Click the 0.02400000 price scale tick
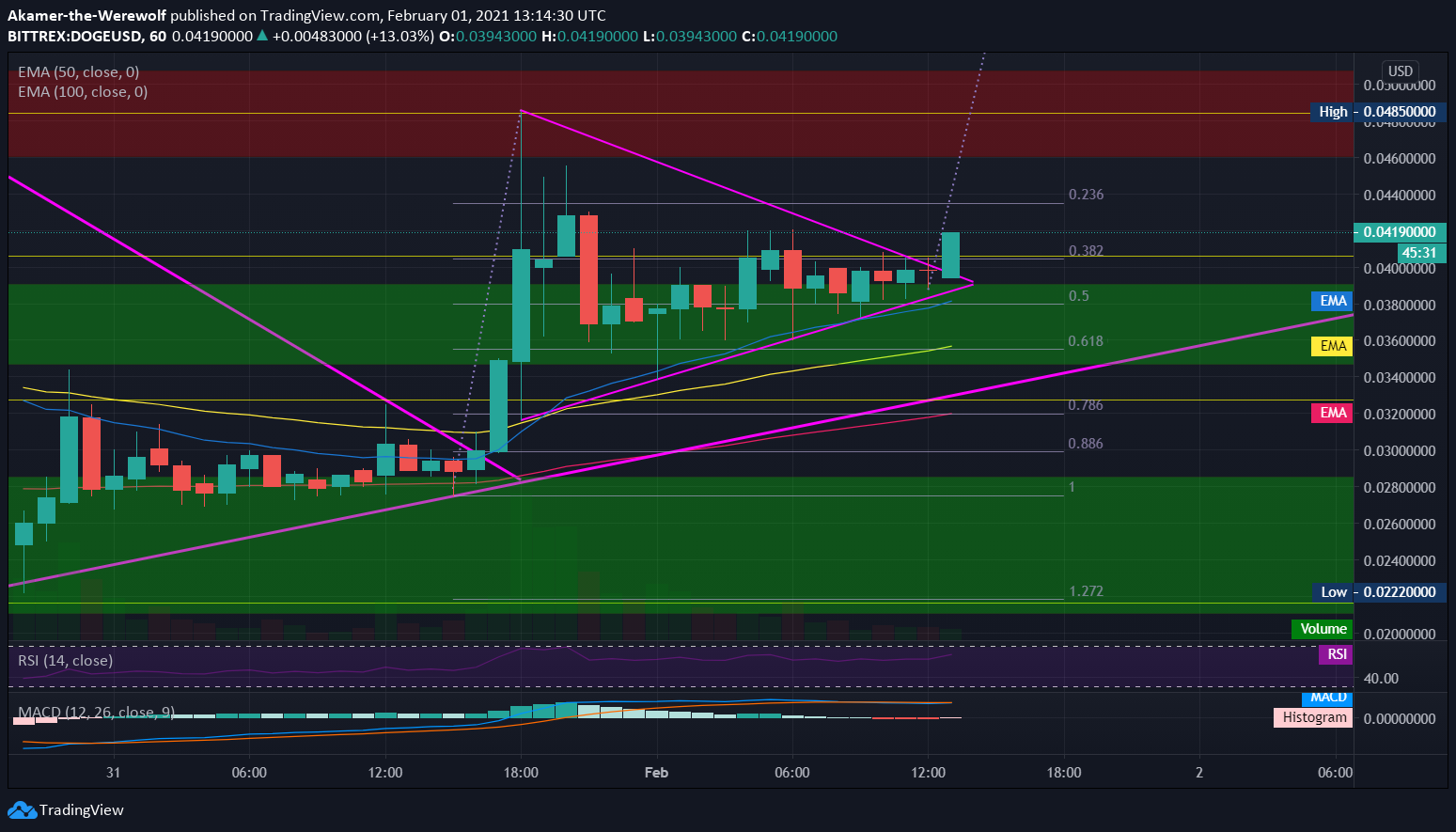This screenshot has width=1456, height=832. 1400,561
